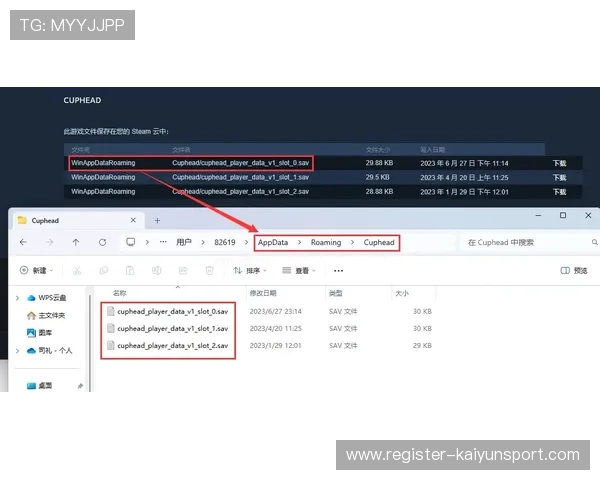Close the Cuphead tab
Viewport: 600px width, 480px height.
[133, 220]
